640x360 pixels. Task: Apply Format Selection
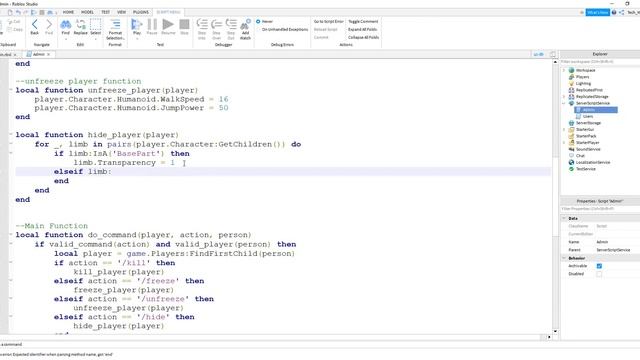[x=115, y=29]
